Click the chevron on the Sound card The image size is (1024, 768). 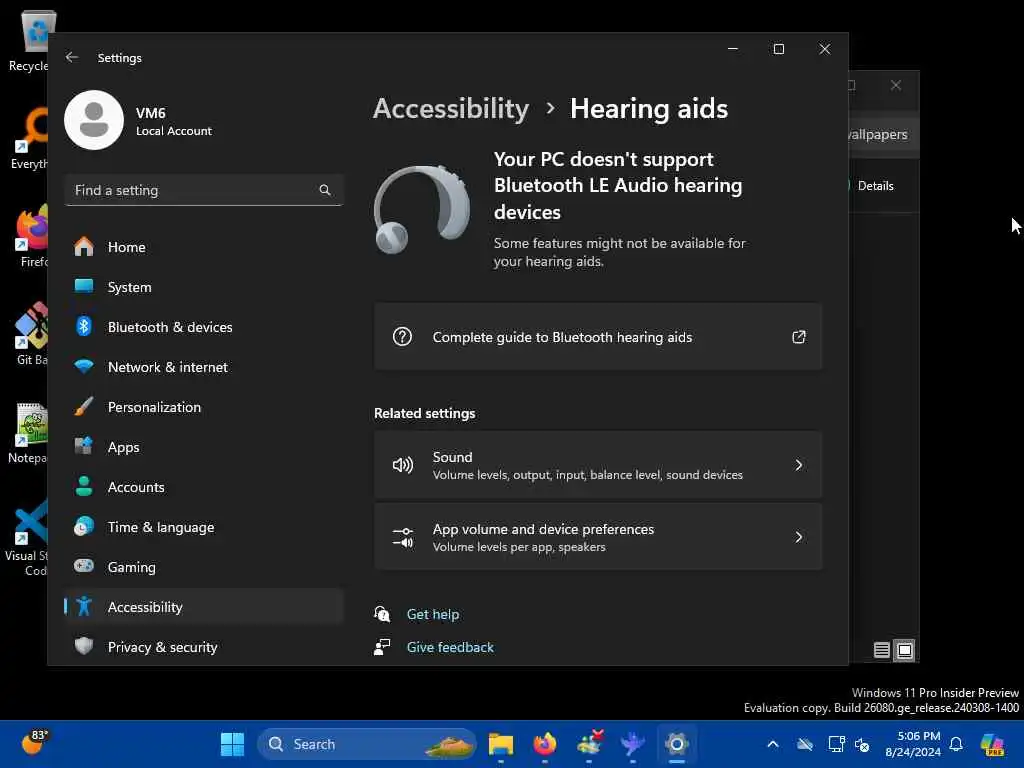tap(799, 465)
